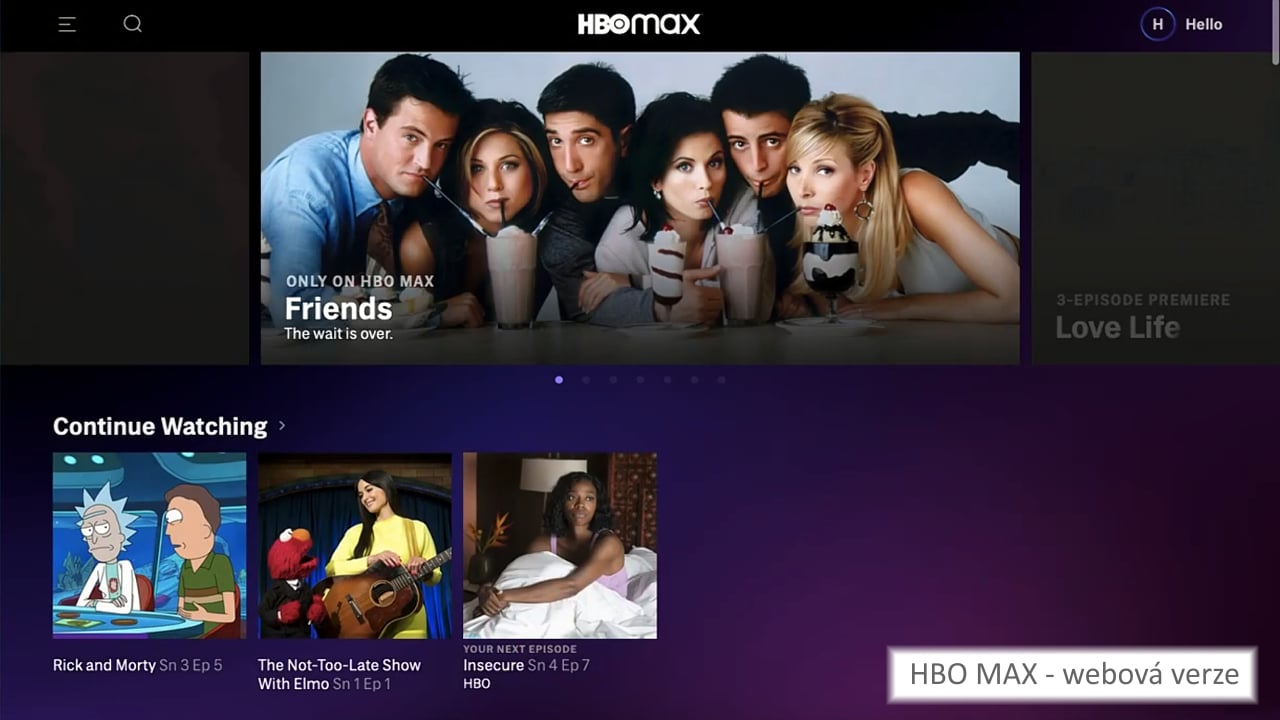Click the Rick and Morty title text

(100, 665)
